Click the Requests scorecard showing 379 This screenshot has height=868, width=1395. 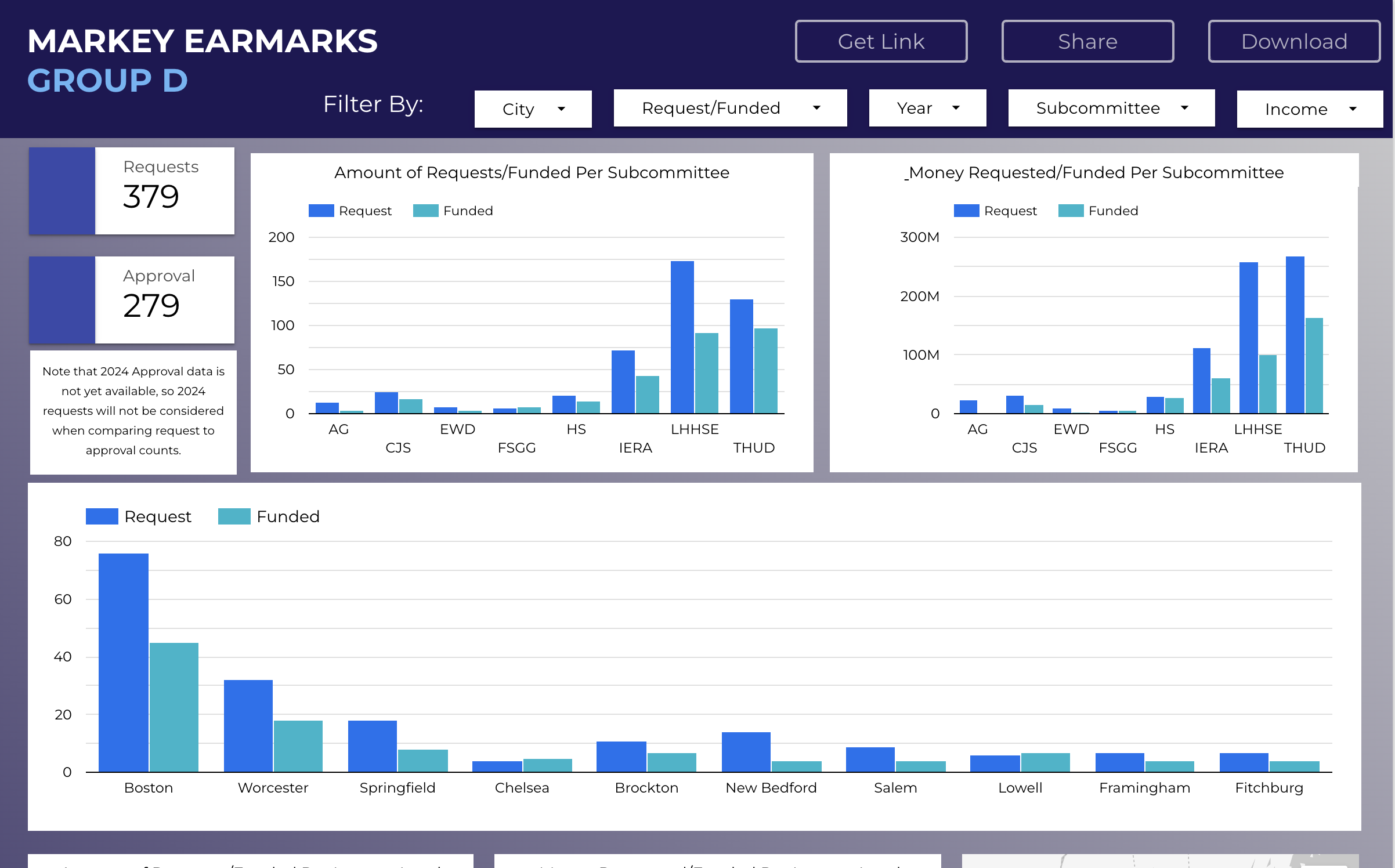tap(132, 191)
